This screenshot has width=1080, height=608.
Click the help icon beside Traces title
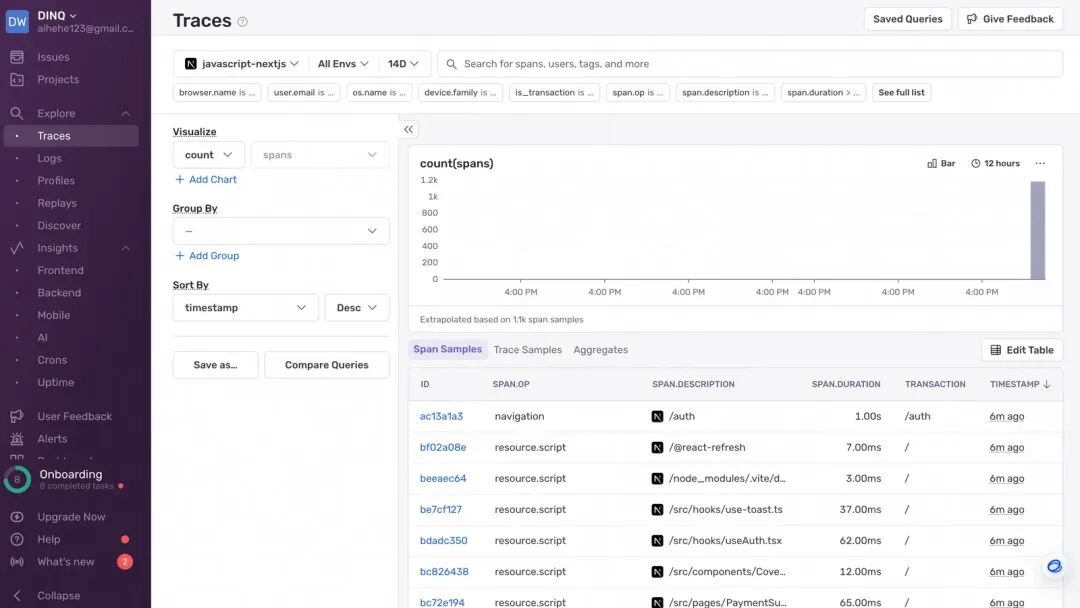(242, 21)
